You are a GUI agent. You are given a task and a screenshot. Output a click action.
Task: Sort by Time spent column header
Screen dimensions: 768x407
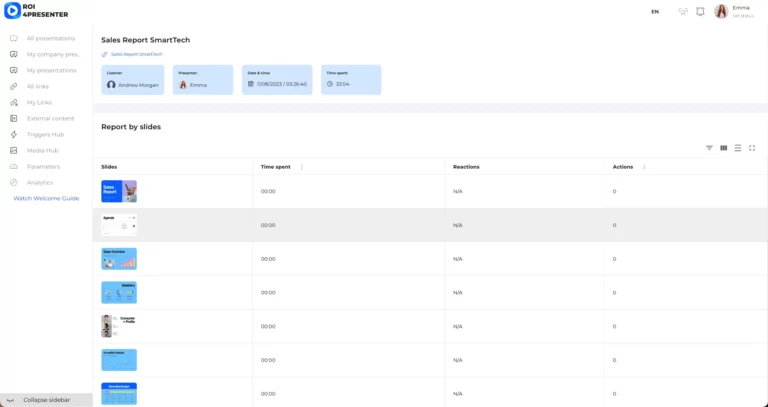(x=276, y=167)
